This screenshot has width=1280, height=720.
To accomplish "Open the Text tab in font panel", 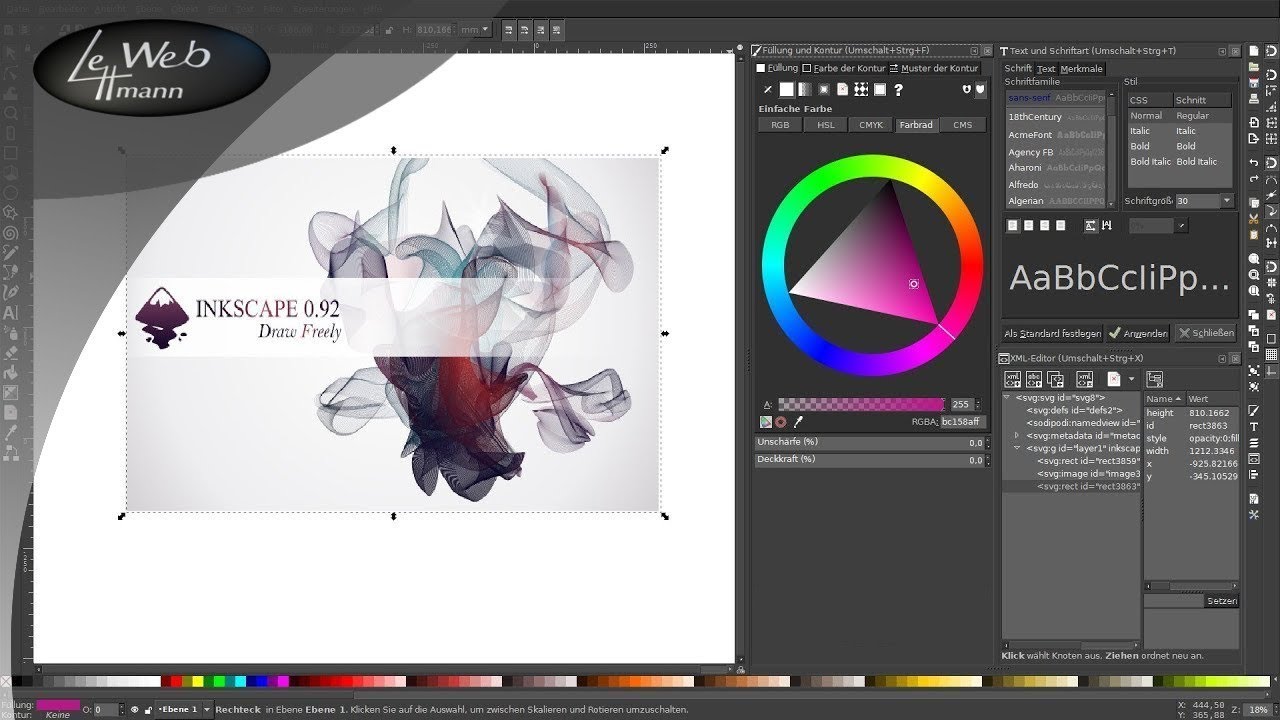I will (1046, 69).
